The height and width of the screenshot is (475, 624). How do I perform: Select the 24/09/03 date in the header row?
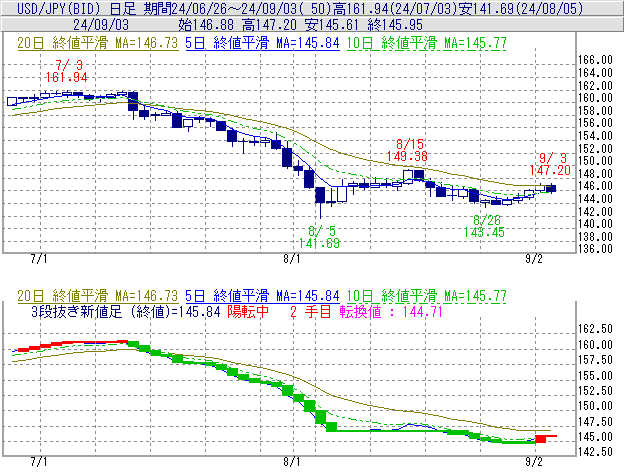pos(101,25)
